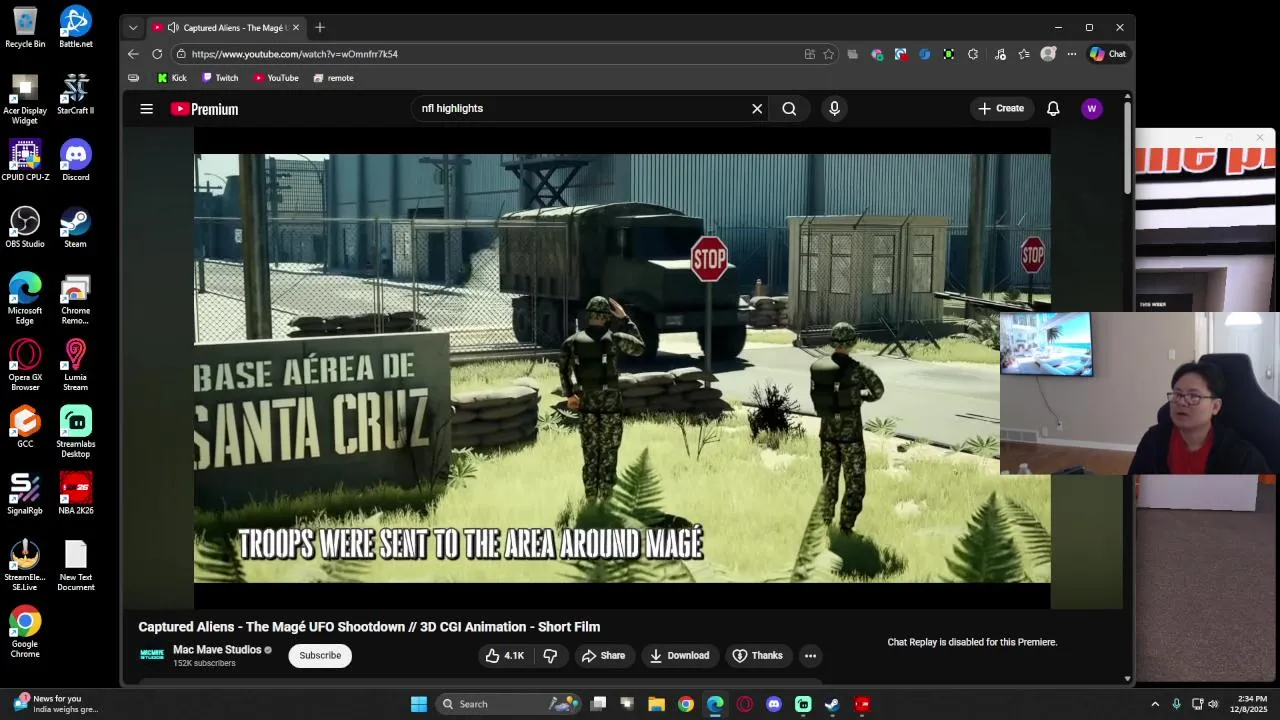Screen dimensions: 1280x720
Task: Open New Text Document on desktop
Action: click(76, 566)
